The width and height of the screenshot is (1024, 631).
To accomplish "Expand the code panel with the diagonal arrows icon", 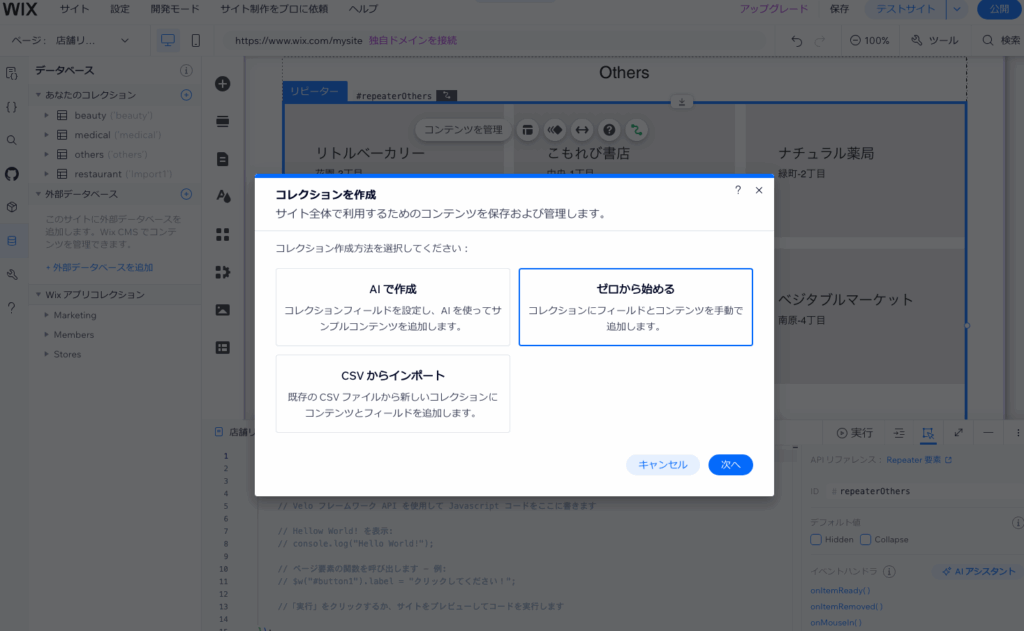I will pyautogui.click(x=958, y=433).
